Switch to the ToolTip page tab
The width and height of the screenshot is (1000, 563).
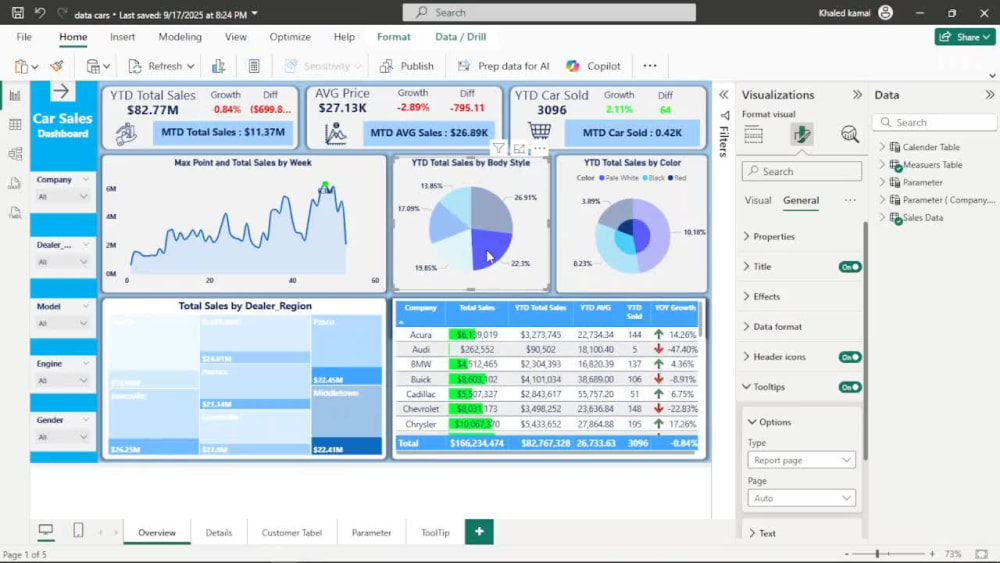click(x=435, y=532)
